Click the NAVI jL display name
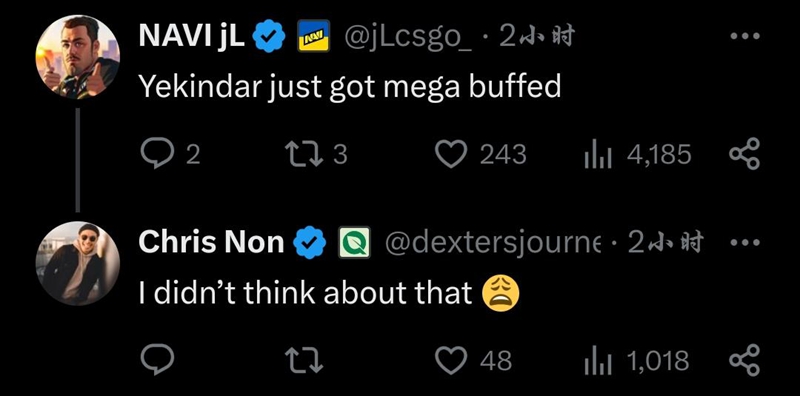Screen dimensions: 800x396 (x=191, y=37)
